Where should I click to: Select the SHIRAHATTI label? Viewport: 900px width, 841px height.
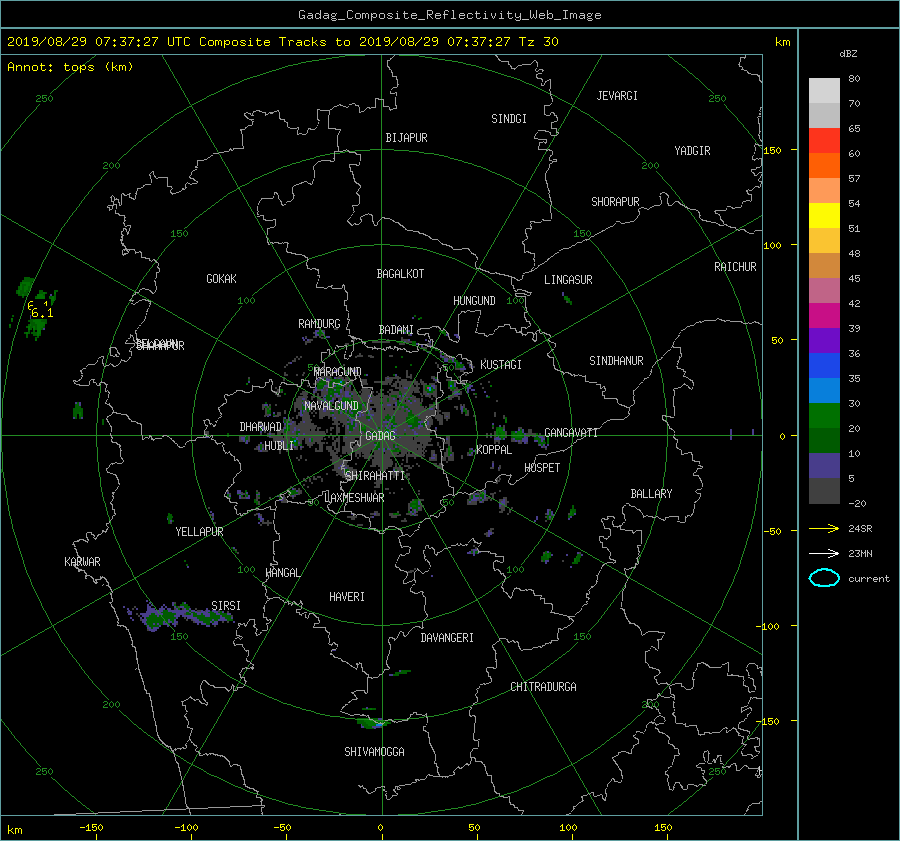tap(375, 476)
